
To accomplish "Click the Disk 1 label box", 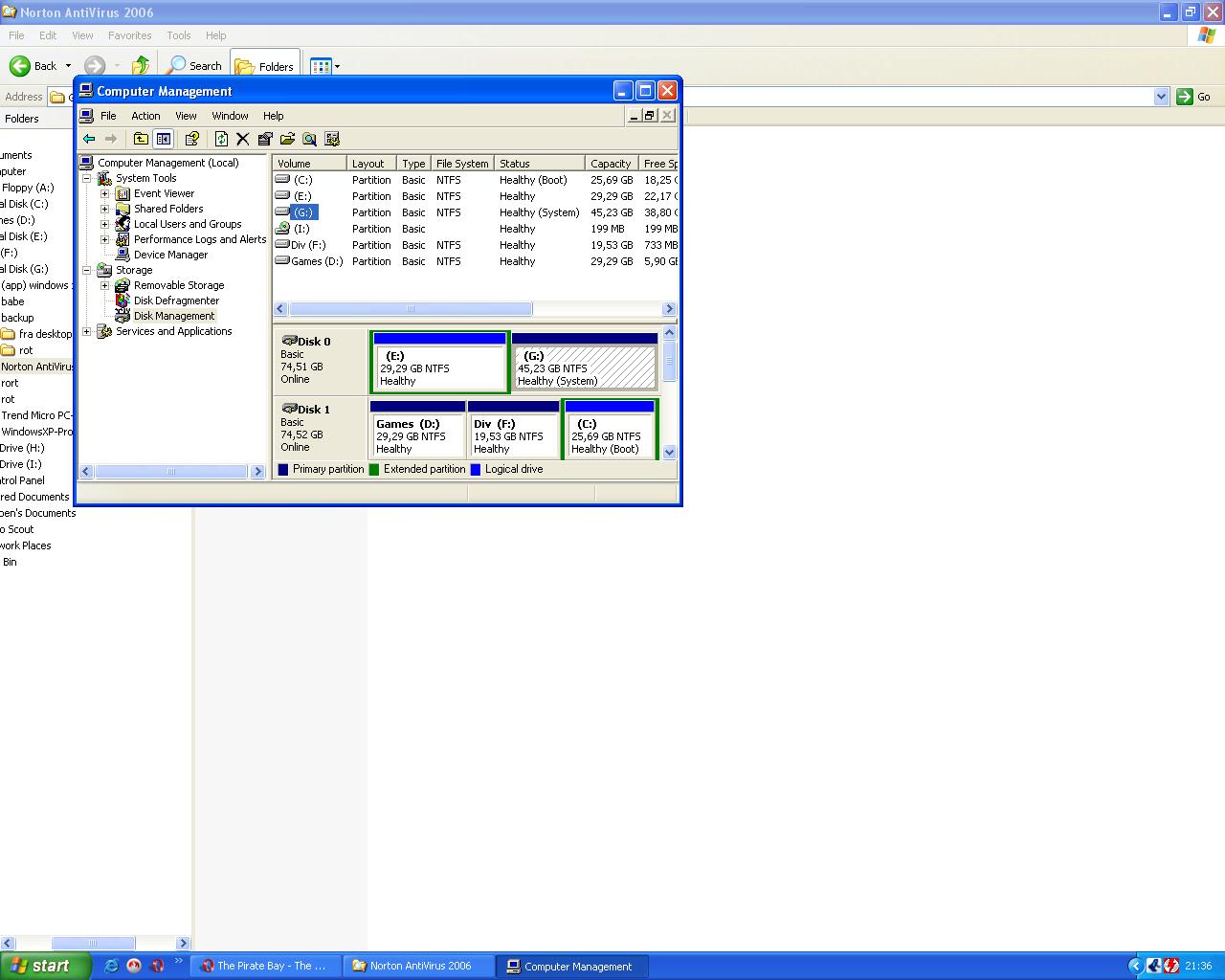I will point(321,428).
